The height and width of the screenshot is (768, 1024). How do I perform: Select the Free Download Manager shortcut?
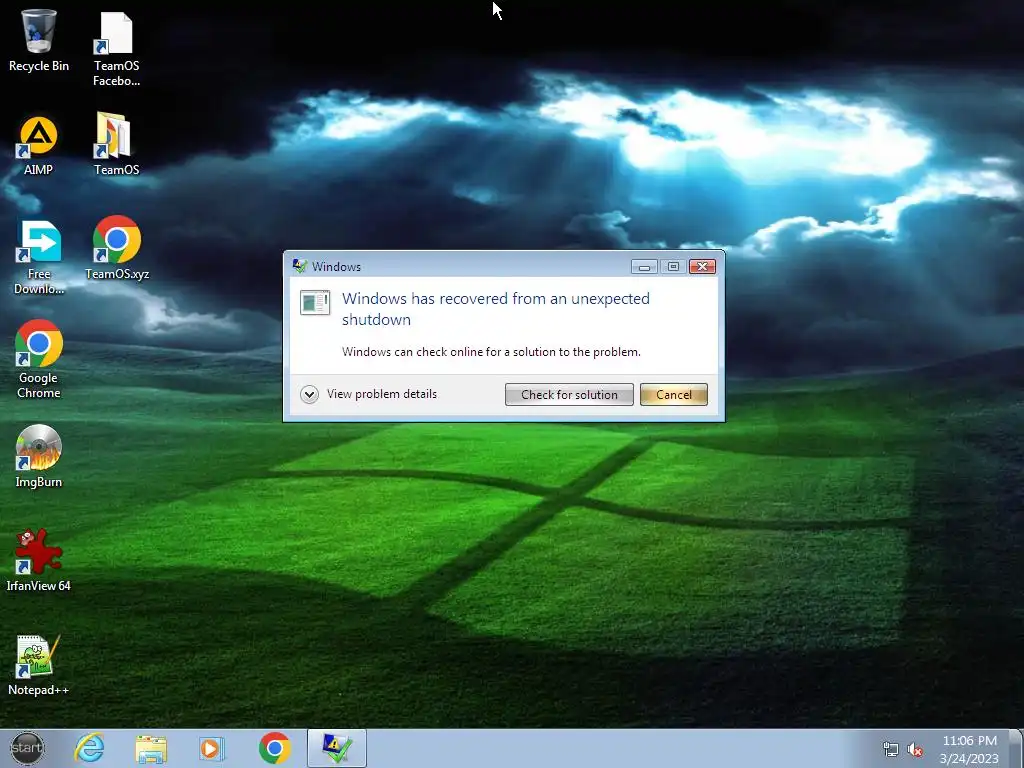[39, 257]
